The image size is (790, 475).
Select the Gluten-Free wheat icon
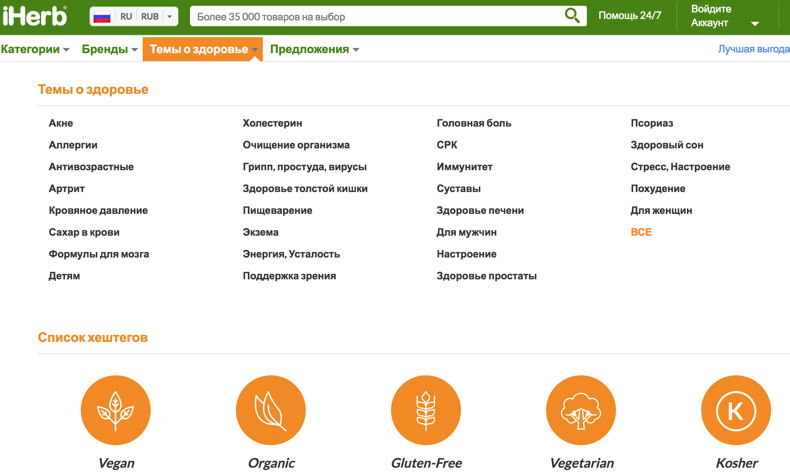(x=426, y=410)
